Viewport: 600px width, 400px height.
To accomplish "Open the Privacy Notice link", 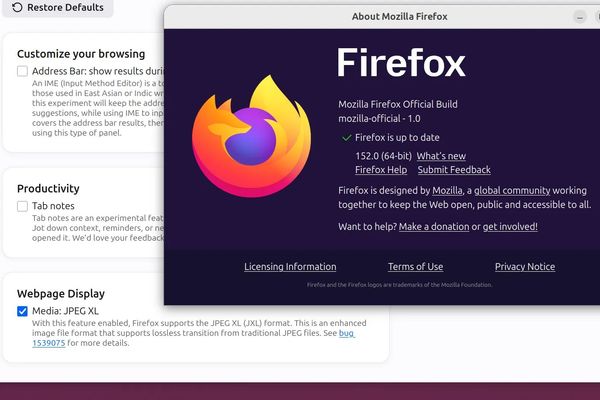I will 525,267.
